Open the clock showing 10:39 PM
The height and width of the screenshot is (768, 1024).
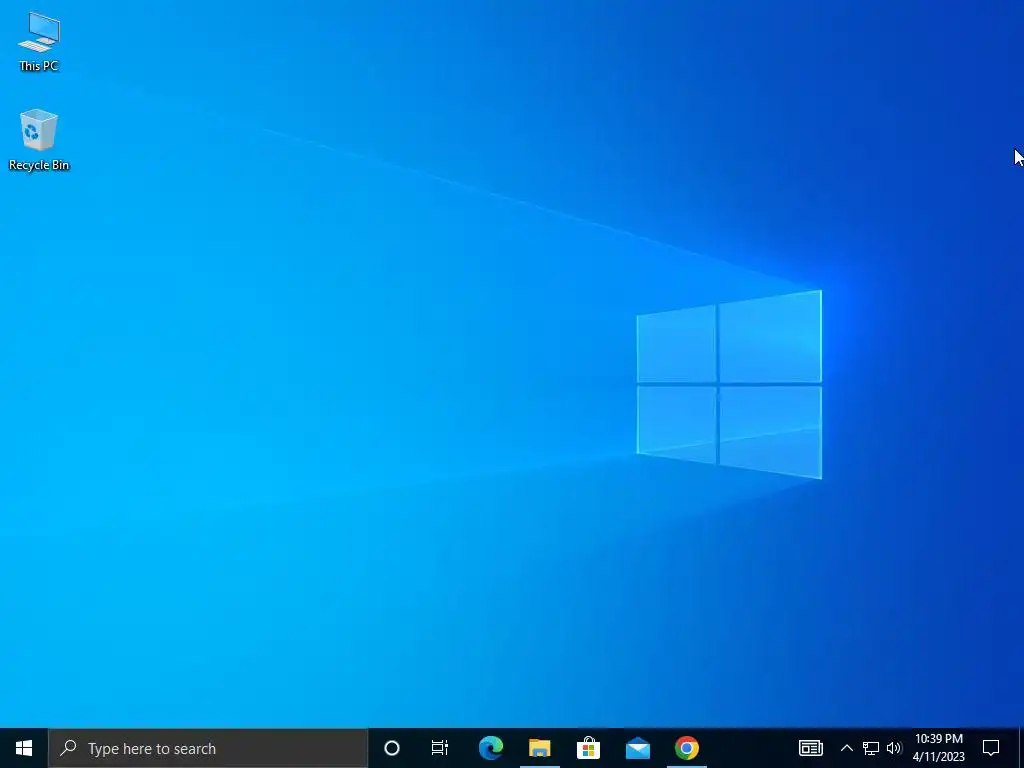(x=938, y=748)
